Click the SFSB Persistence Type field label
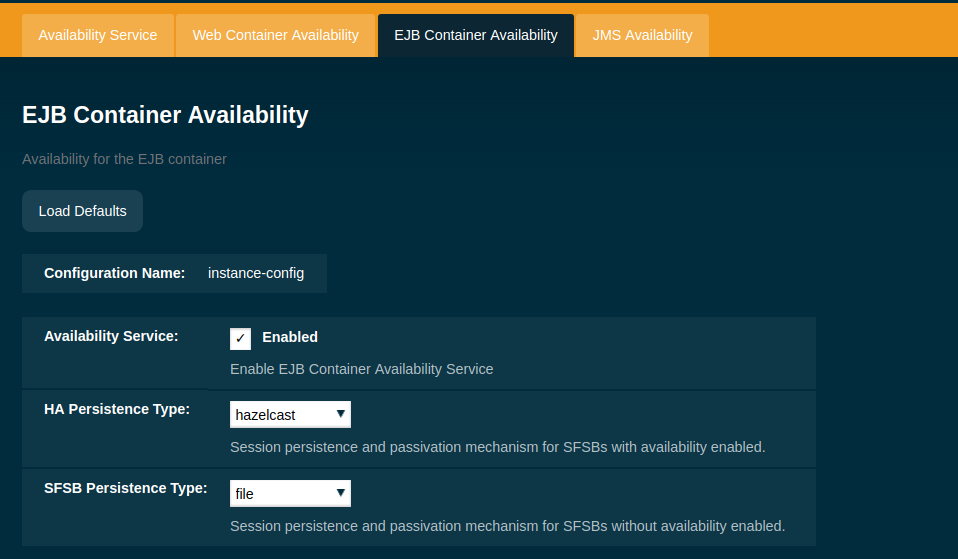Image resolution: width=958 pixels, height=559 pixels. click(126, 488)
